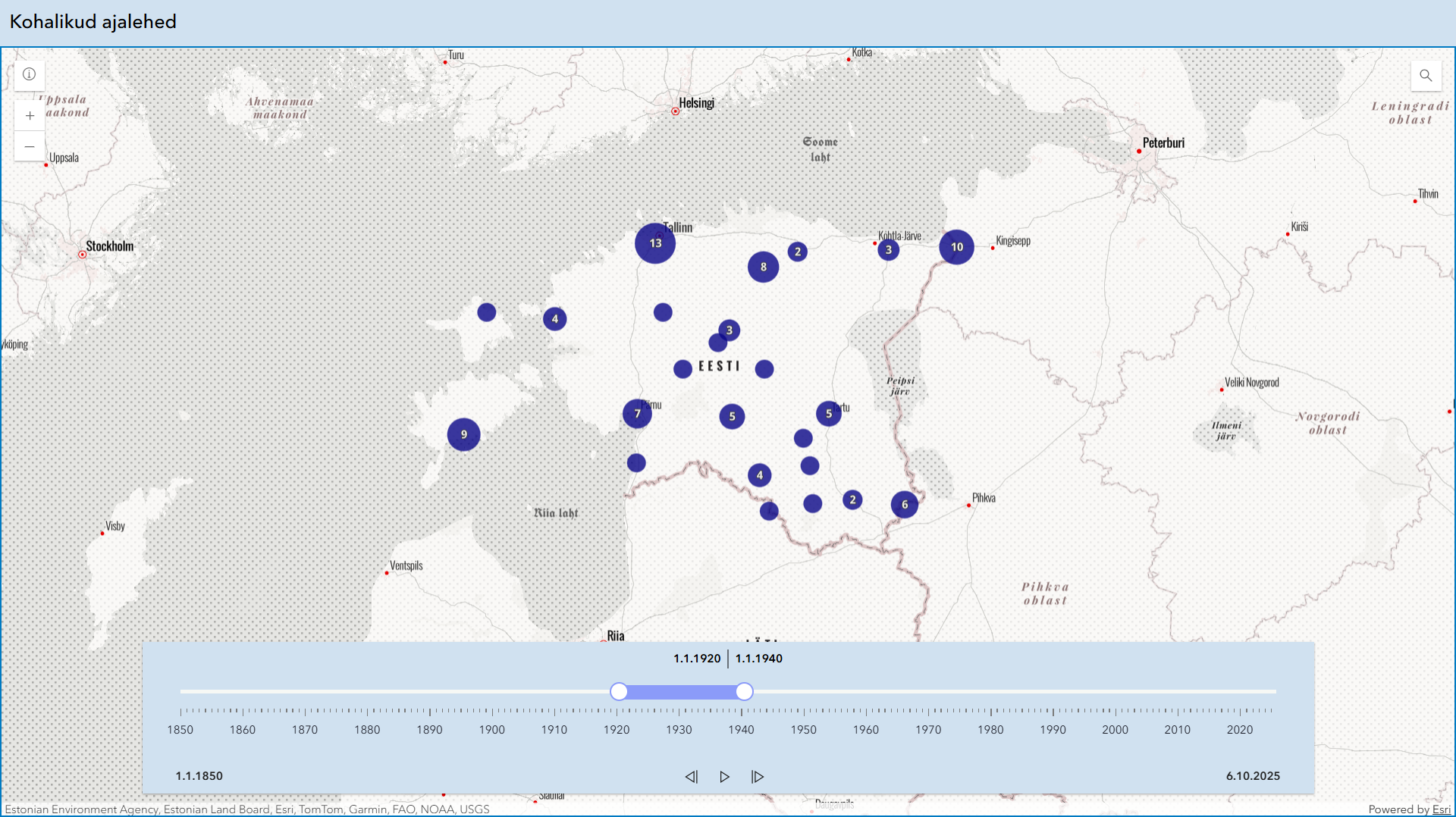Viewport: 1456px width, 817px height.
Task: Click the Pärnu cluster marked 7
Action: (637, 414)
